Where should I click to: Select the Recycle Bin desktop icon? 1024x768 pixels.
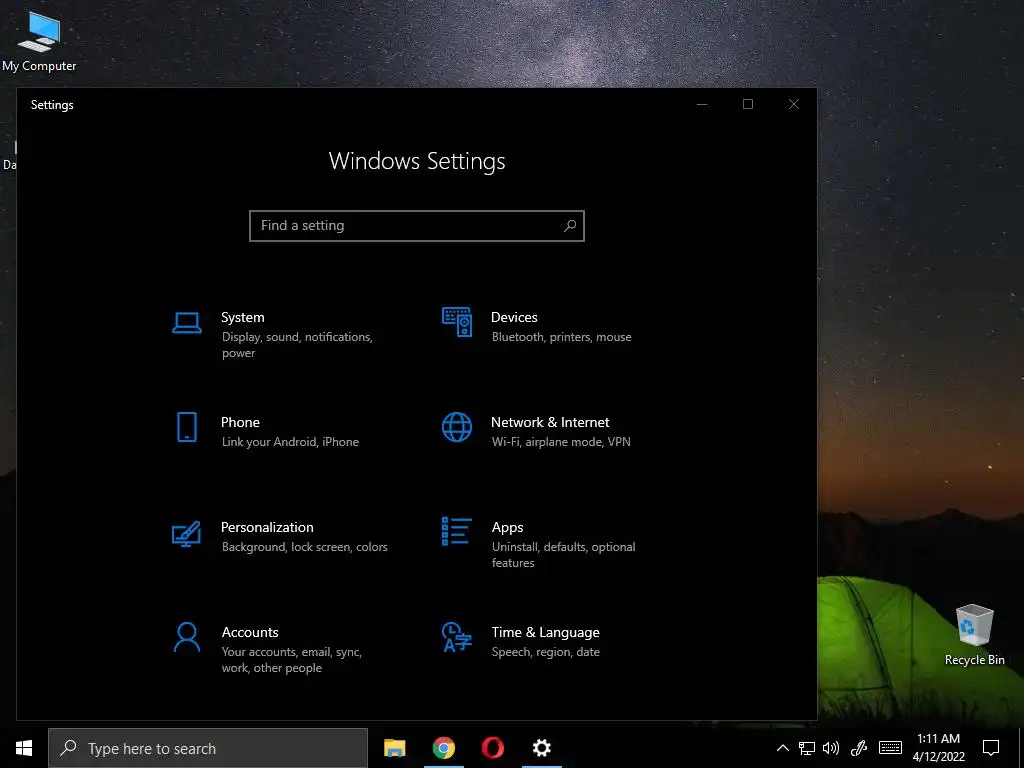tap(974, 635)
